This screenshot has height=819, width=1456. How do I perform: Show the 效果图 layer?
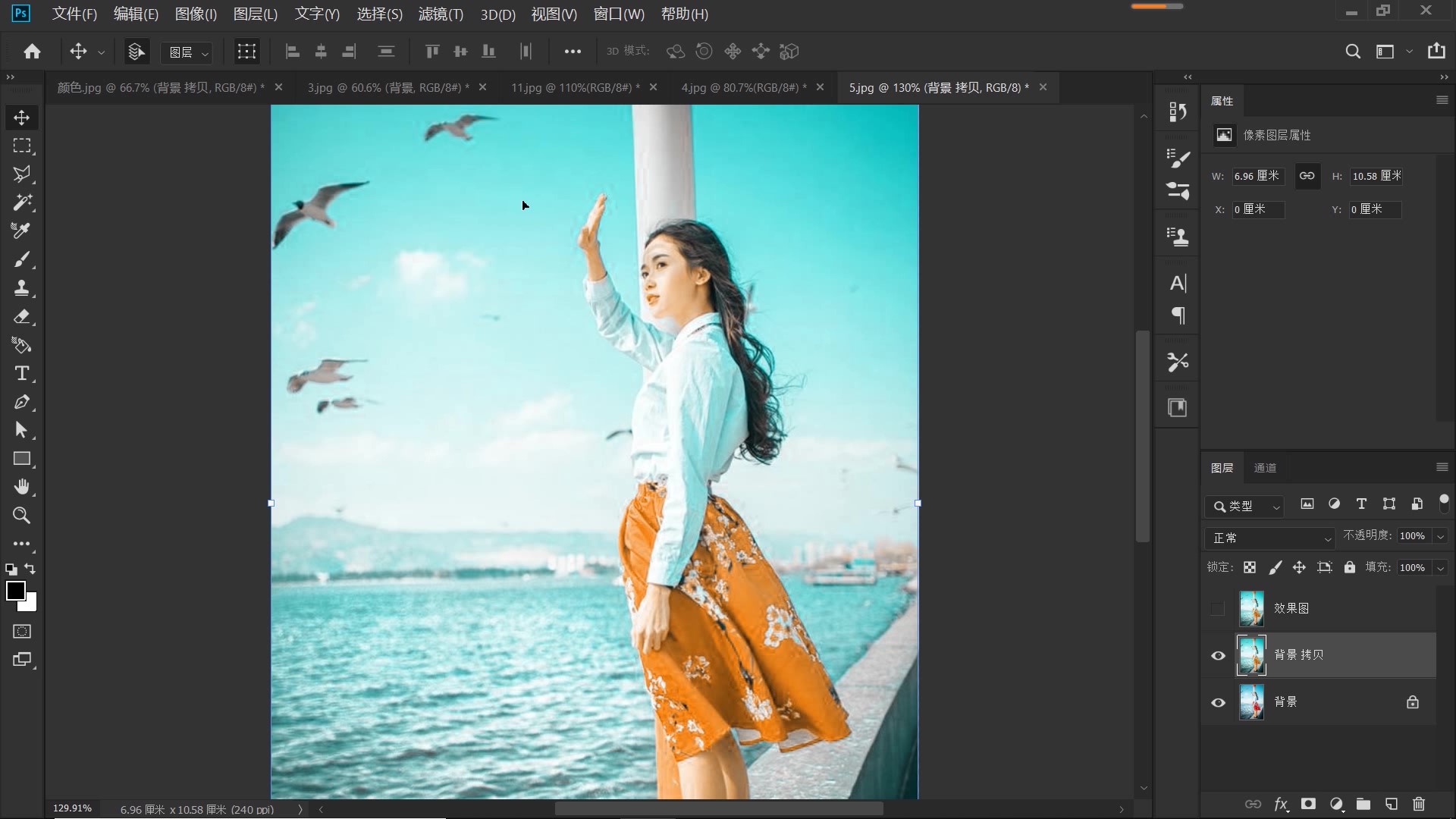point(1218,608)
